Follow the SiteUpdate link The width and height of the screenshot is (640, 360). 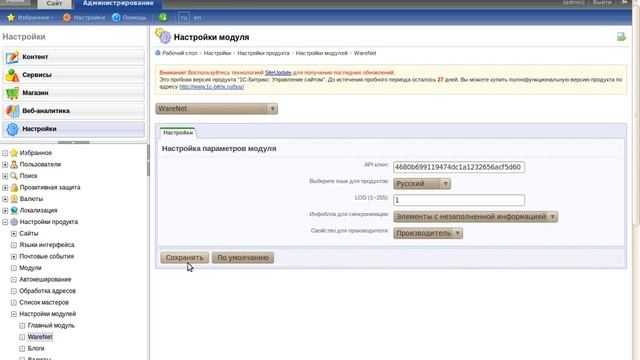278,73
